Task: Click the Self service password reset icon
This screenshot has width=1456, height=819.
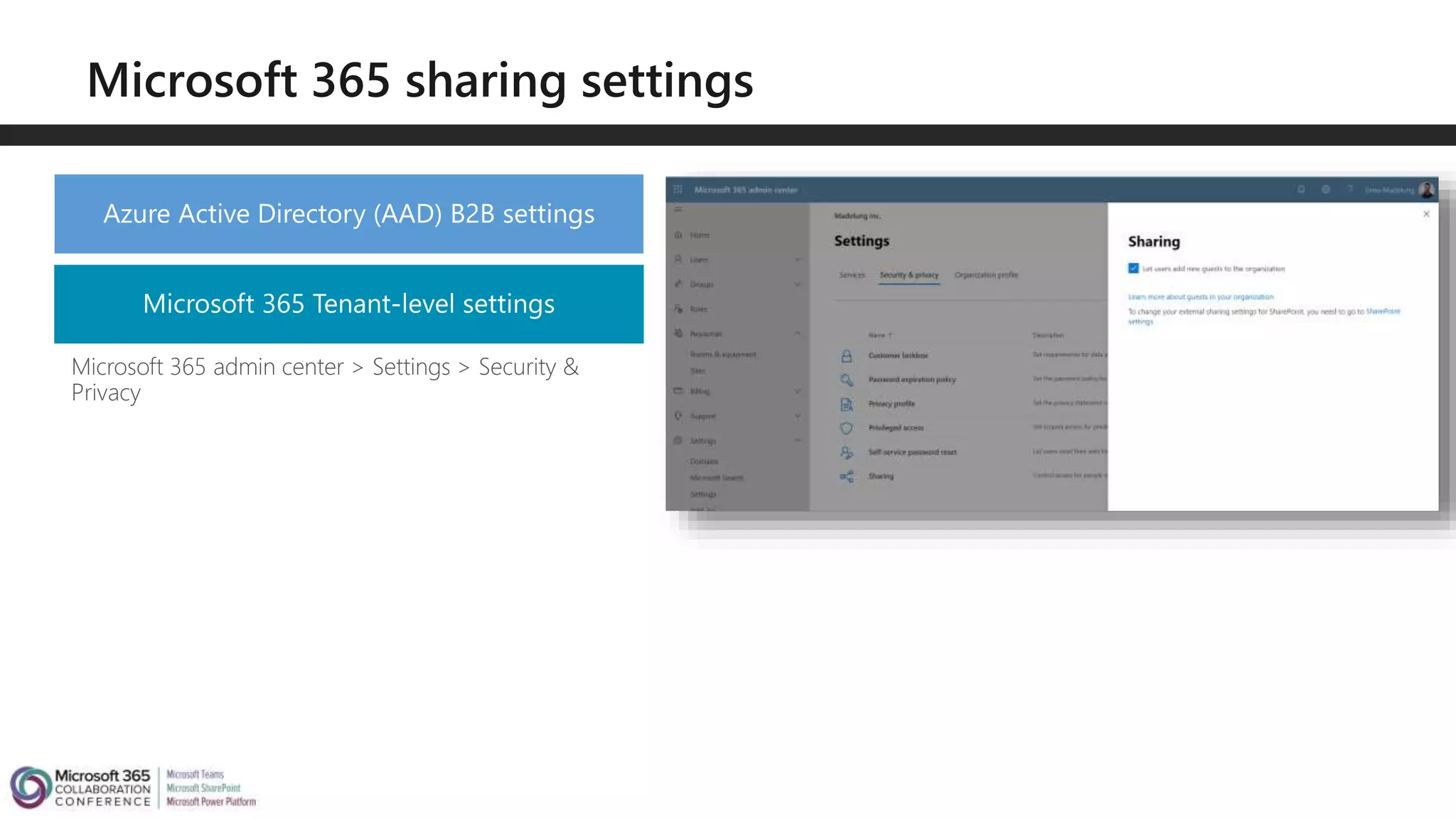Action: (x=846, y=452)
